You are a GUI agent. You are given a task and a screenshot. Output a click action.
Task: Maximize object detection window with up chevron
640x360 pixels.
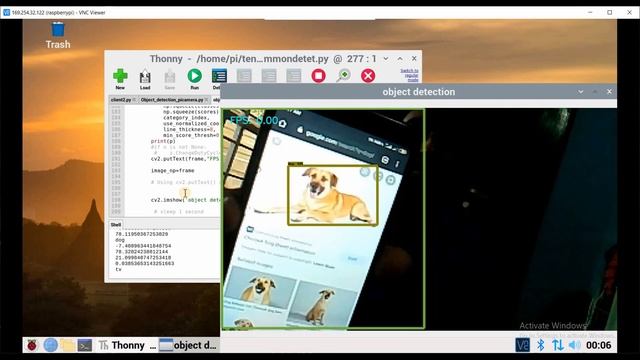point(595,92)
